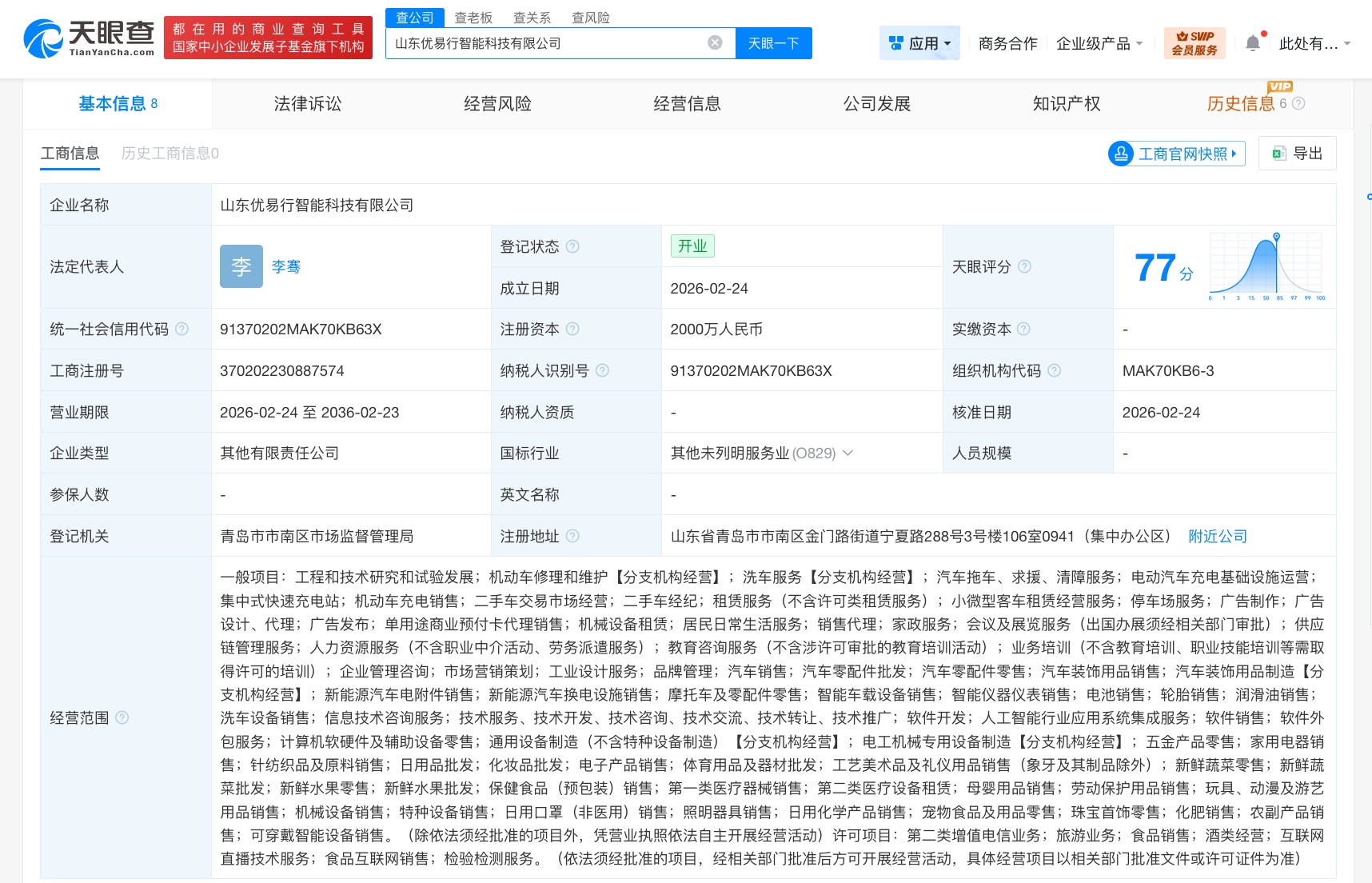Viewport: 1372px width, 883px height.
Task: Click the Tianyancha logo
Action: [x=89, y=38]
